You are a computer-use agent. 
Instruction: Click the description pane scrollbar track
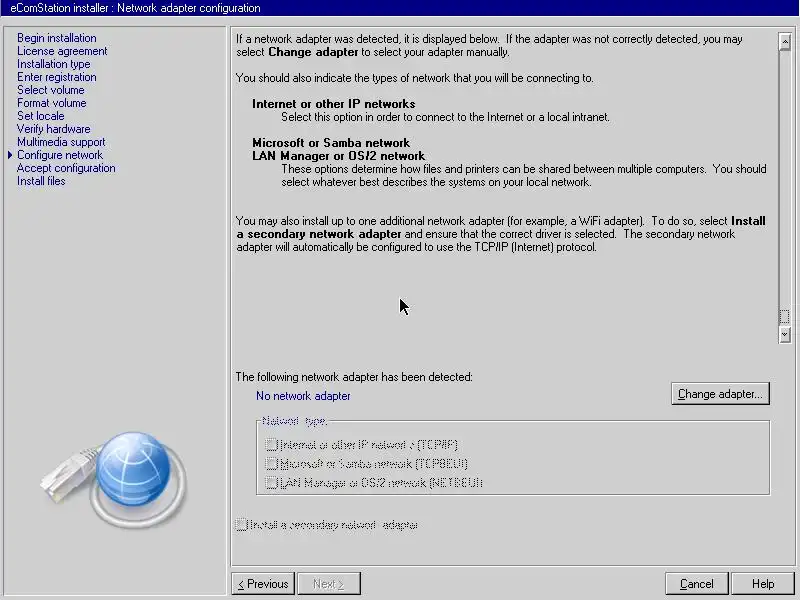point(785,179)
